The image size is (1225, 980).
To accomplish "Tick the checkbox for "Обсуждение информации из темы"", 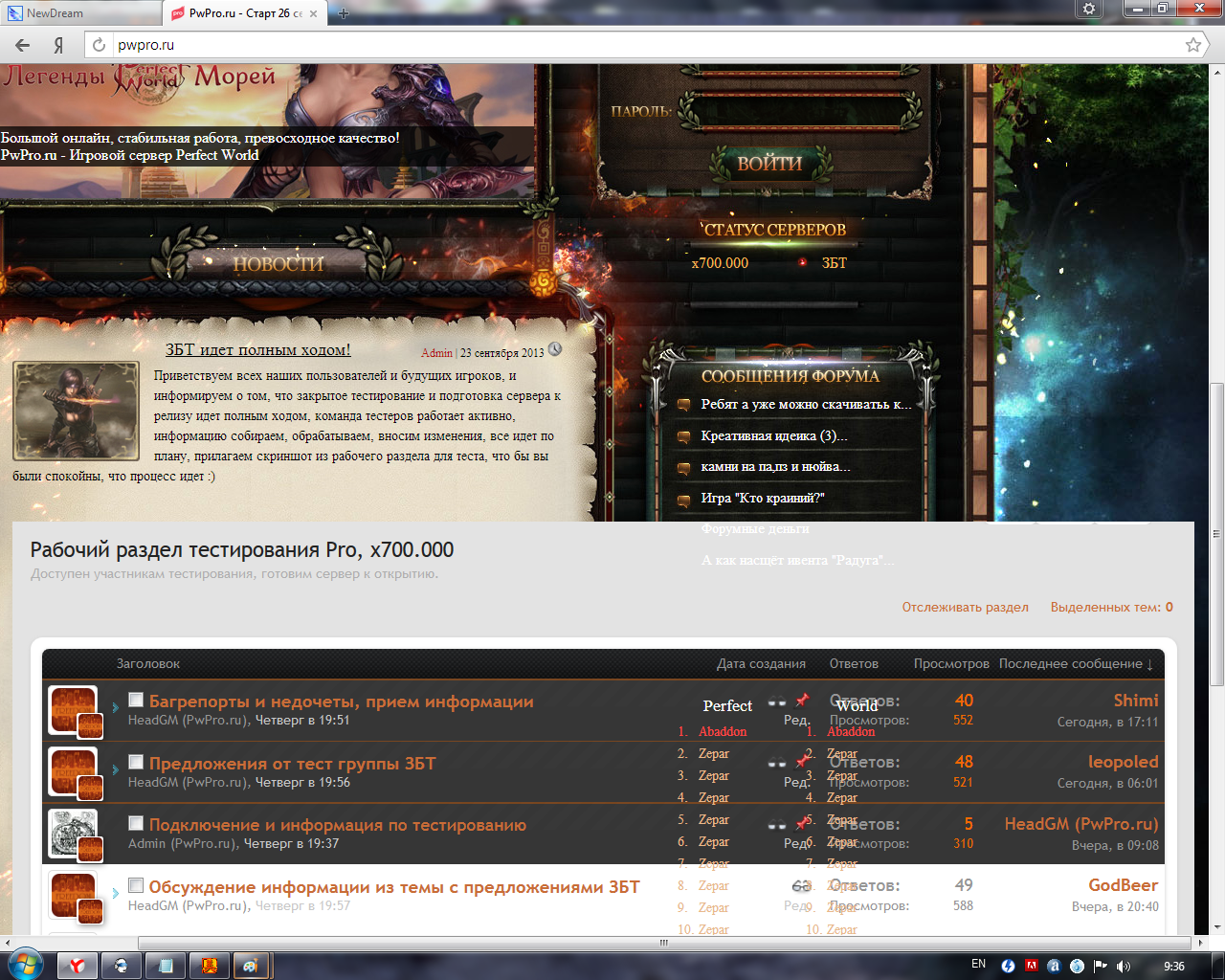I will [136, 886].
